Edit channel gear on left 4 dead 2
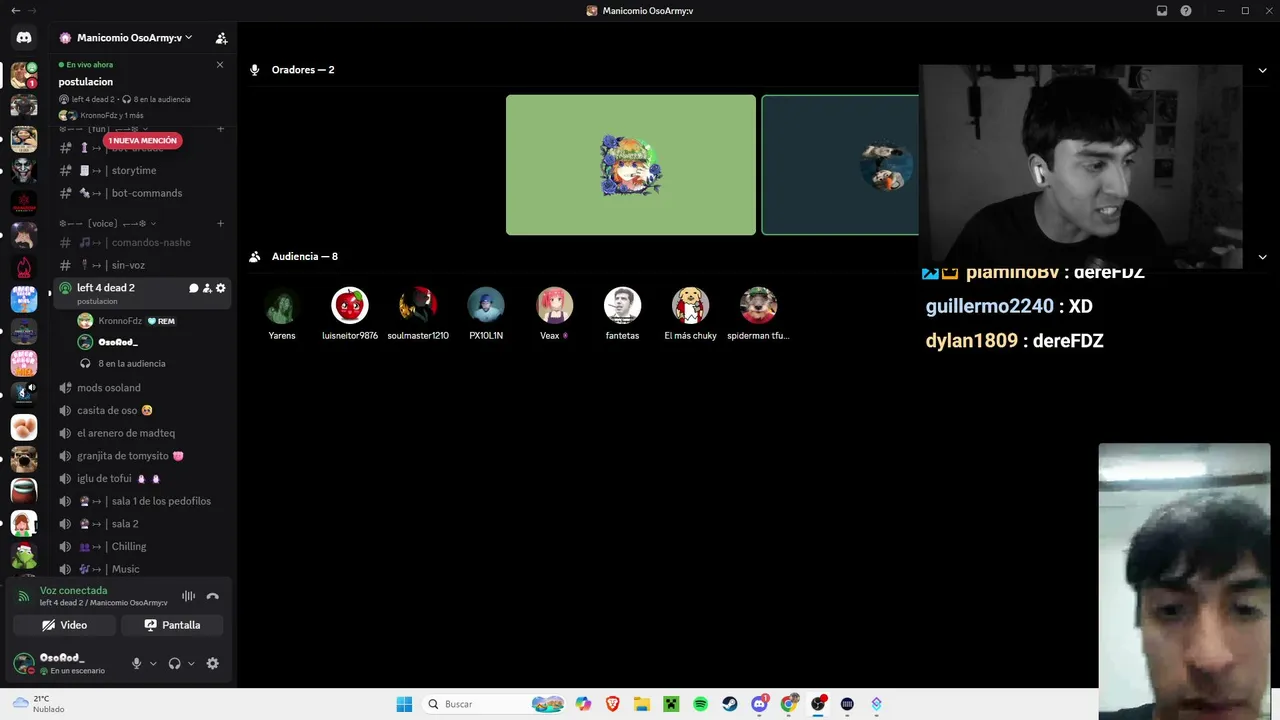The image size is (1280, 720). [x=221, y=288]
